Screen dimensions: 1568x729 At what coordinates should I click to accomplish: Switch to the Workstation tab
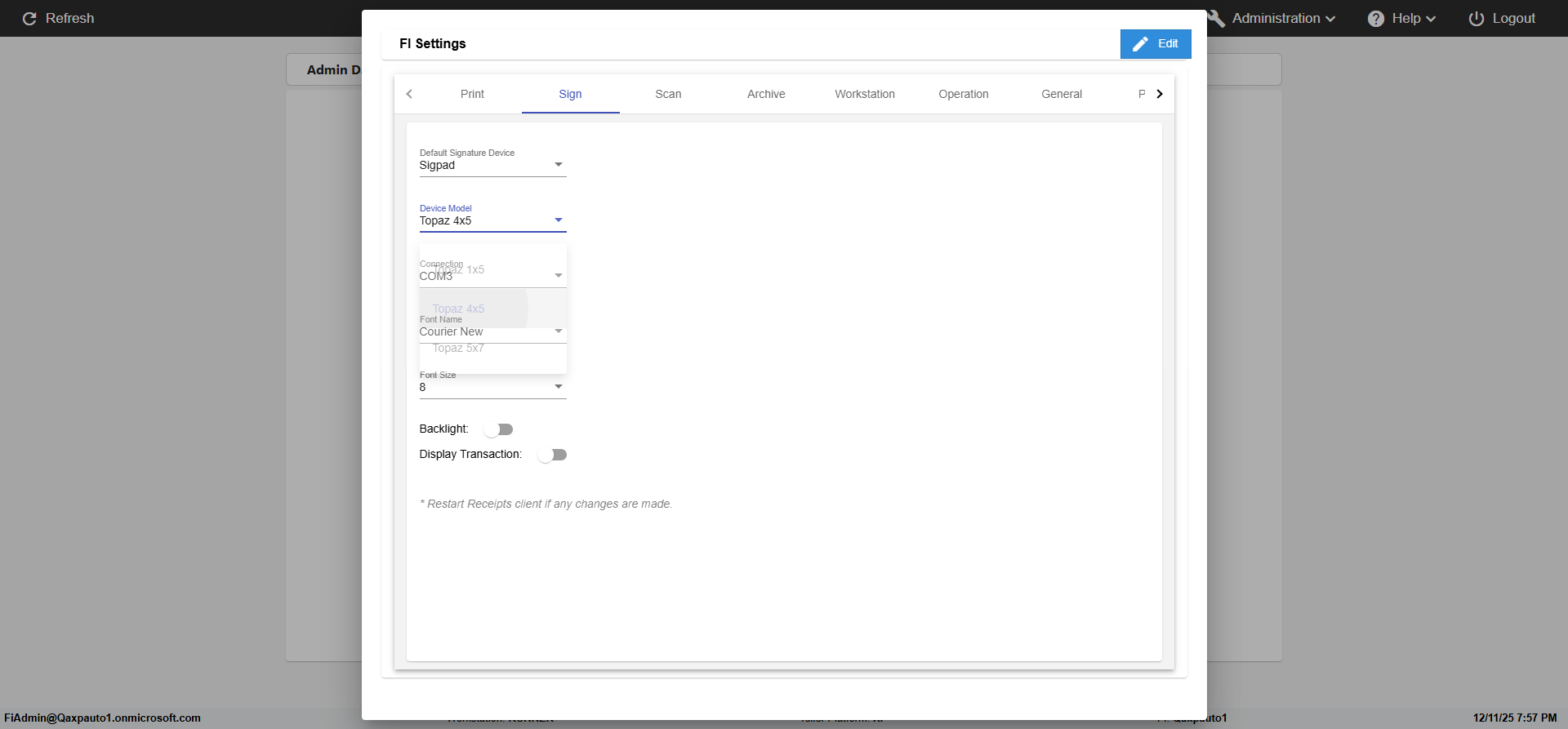(865, 94)
